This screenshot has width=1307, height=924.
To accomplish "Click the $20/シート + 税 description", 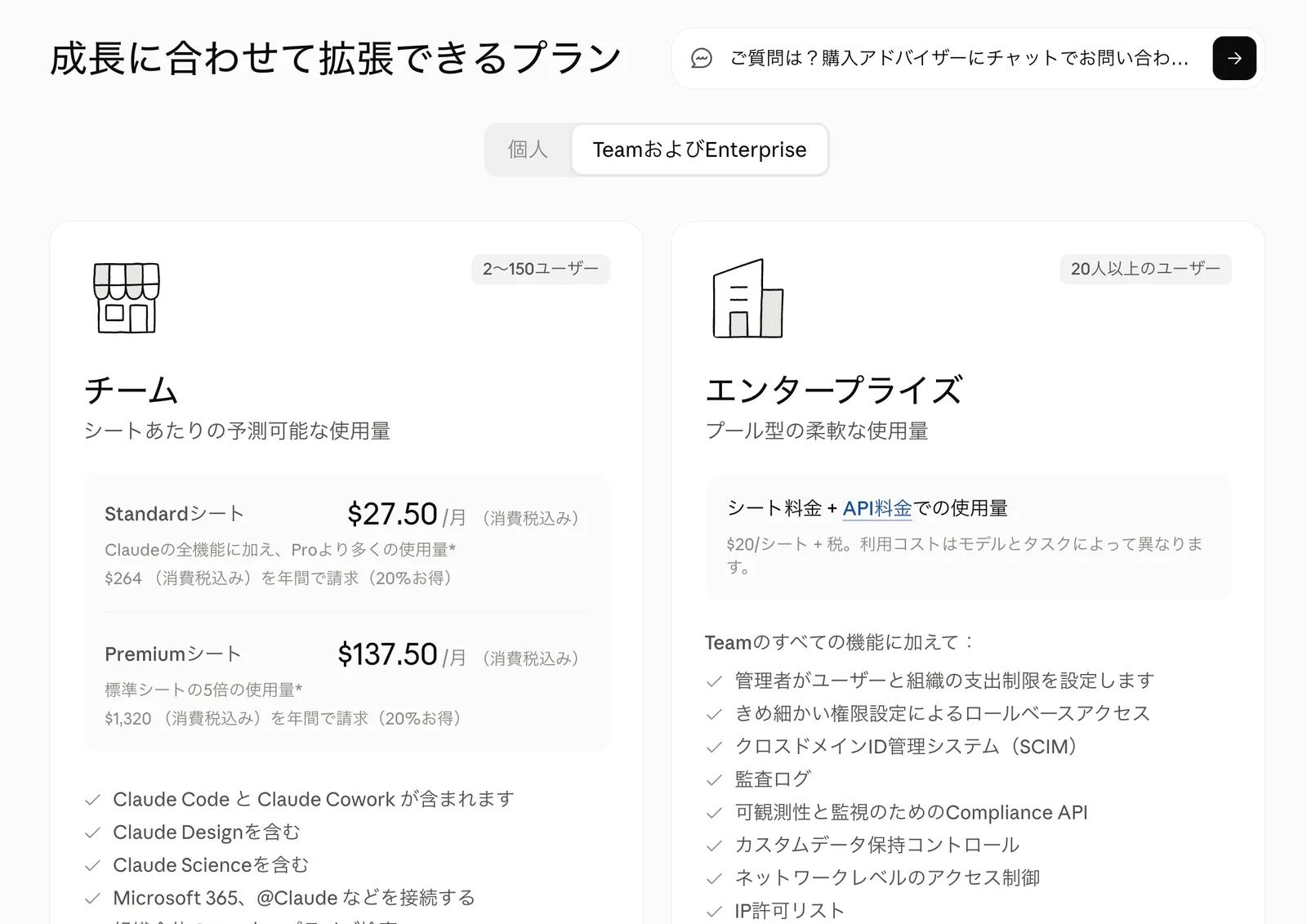I will click(965, 556).
